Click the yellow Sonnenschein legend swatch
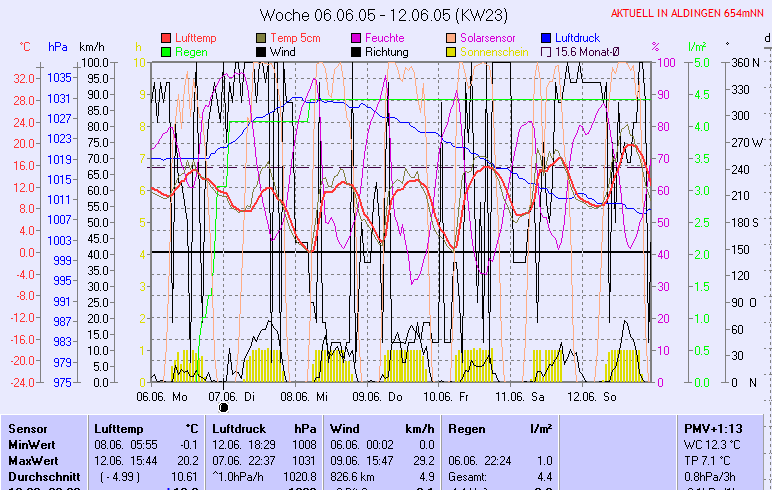772x490 pixels. tap(451, 51)
